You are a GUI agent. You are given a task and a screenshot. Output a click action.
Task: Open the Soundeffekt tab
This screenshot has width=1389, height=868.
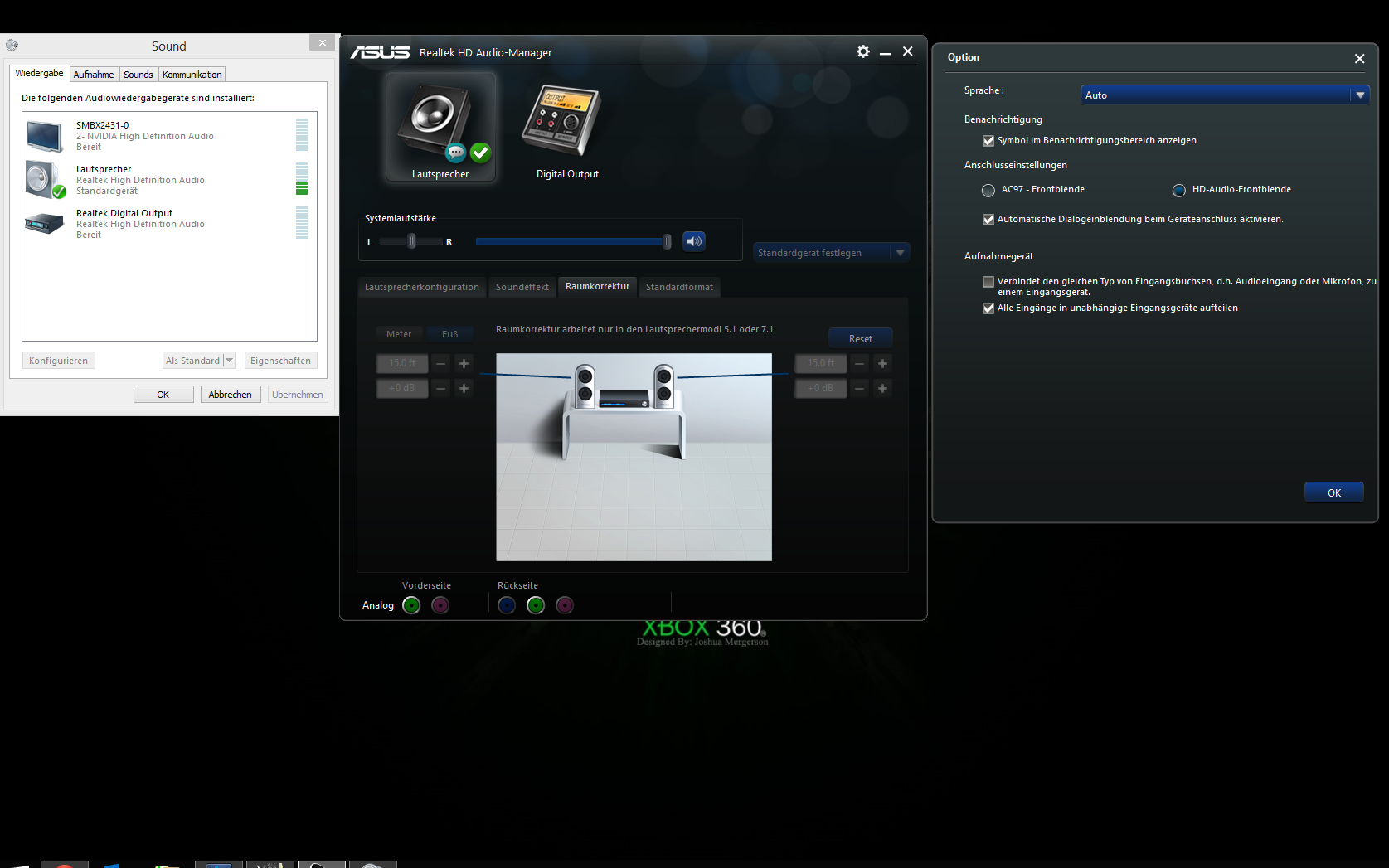(522, 287)
